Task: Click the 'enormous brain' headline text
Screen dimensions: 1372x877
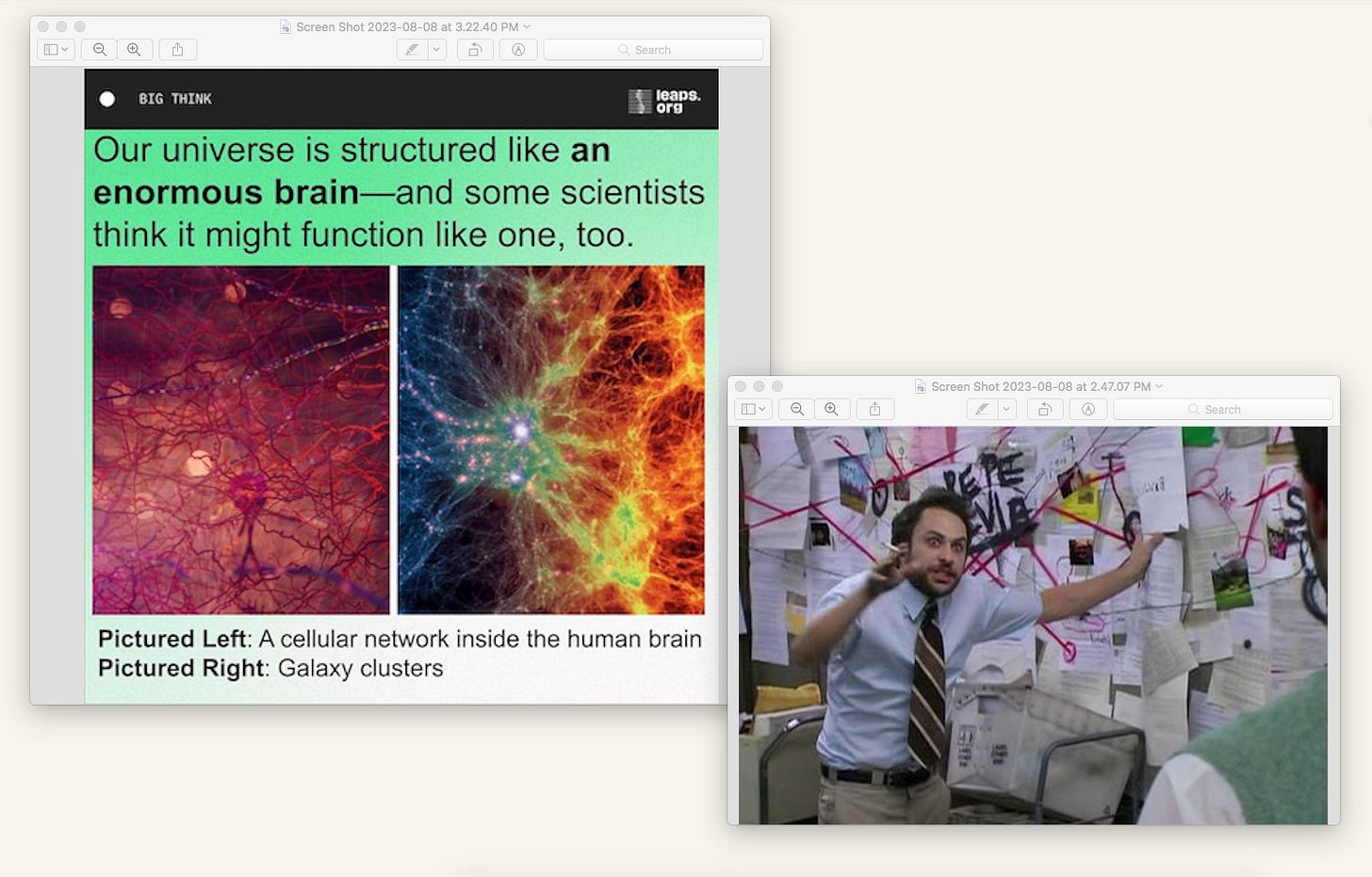Action: coord(226,192)
